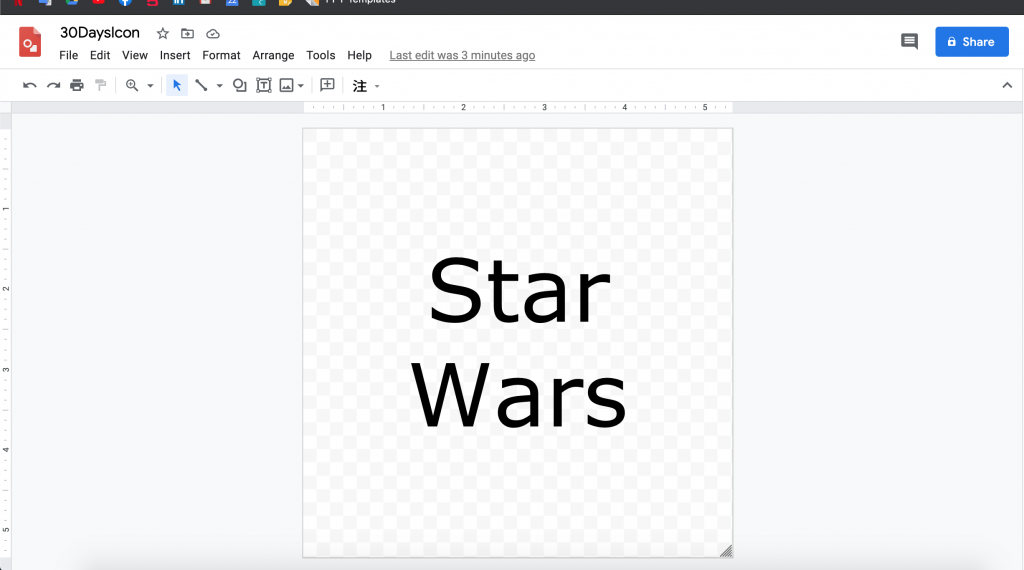Viewport: 1024px width, 570px height.
Task: Hide the menus with the chevron
Action: pos(1007,86)
